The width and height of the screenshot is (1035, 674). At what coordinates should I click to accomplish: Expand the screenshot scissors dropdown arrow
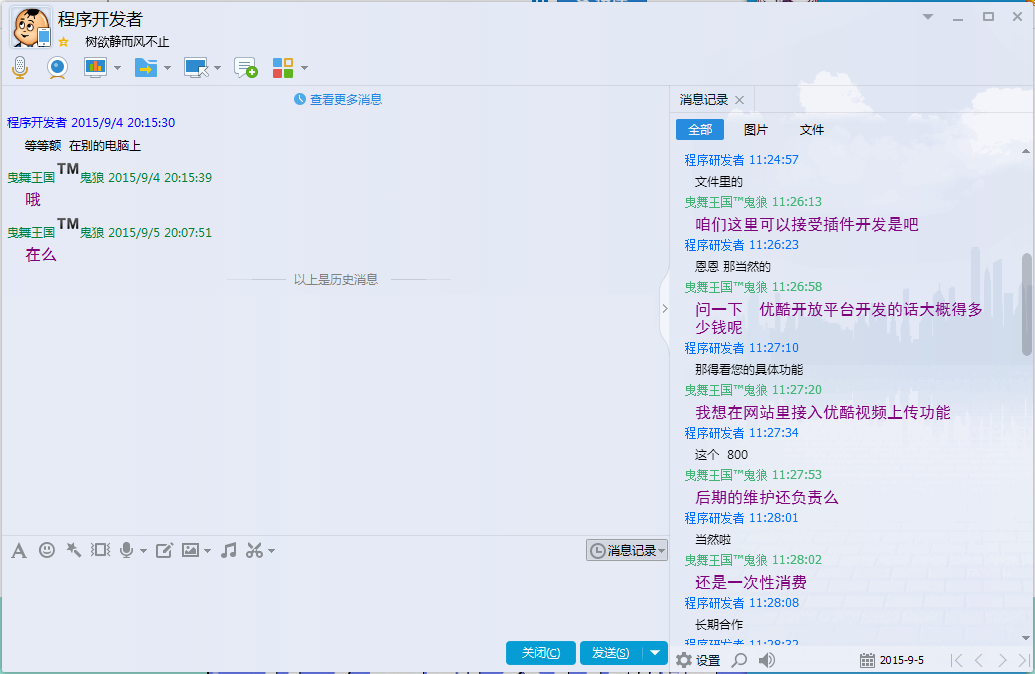click(271, 551)
